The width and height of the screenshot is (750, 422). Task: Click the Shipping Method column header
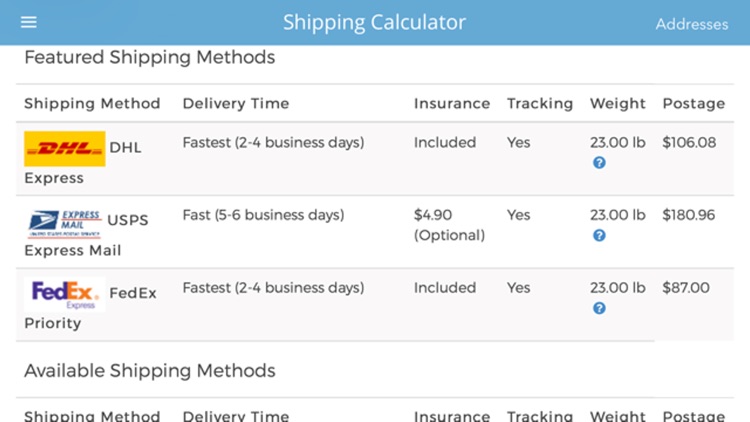[92, 103]
